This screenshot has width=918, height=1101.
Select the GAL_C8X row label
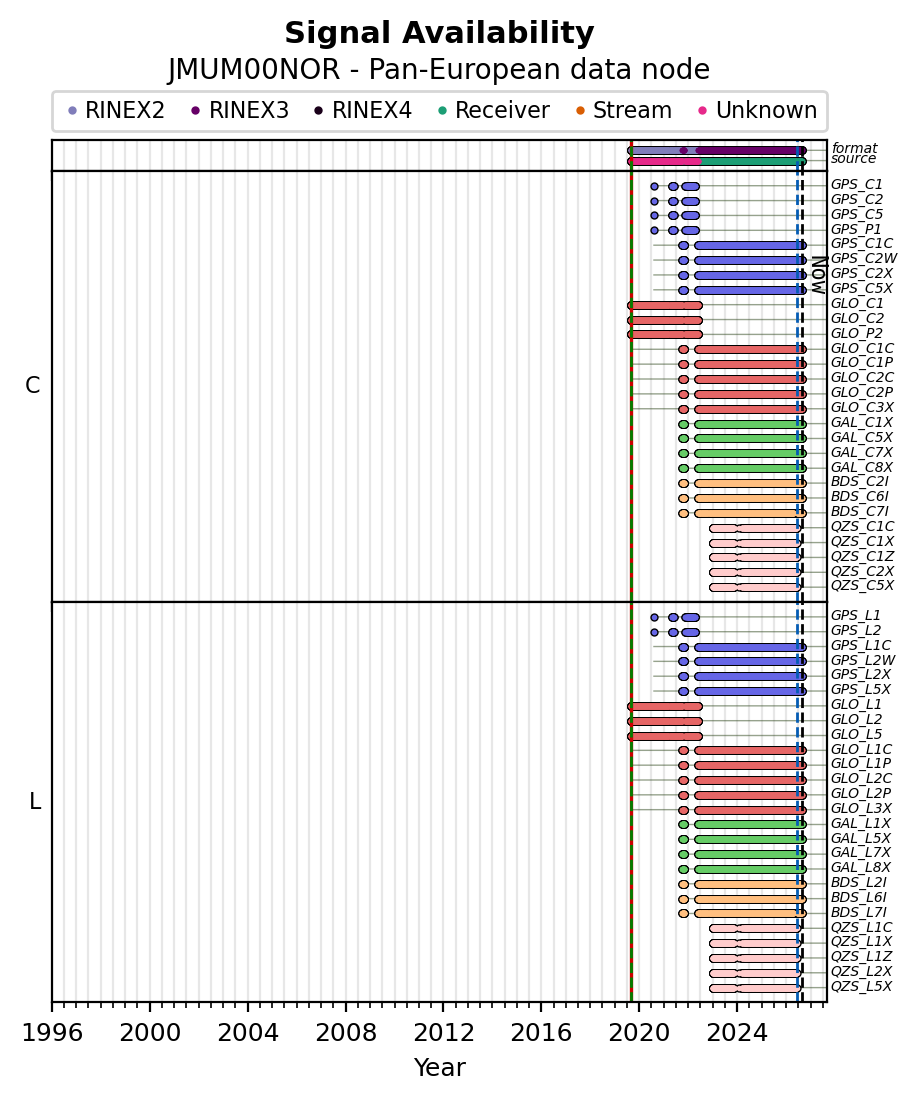tap(862, 468)
